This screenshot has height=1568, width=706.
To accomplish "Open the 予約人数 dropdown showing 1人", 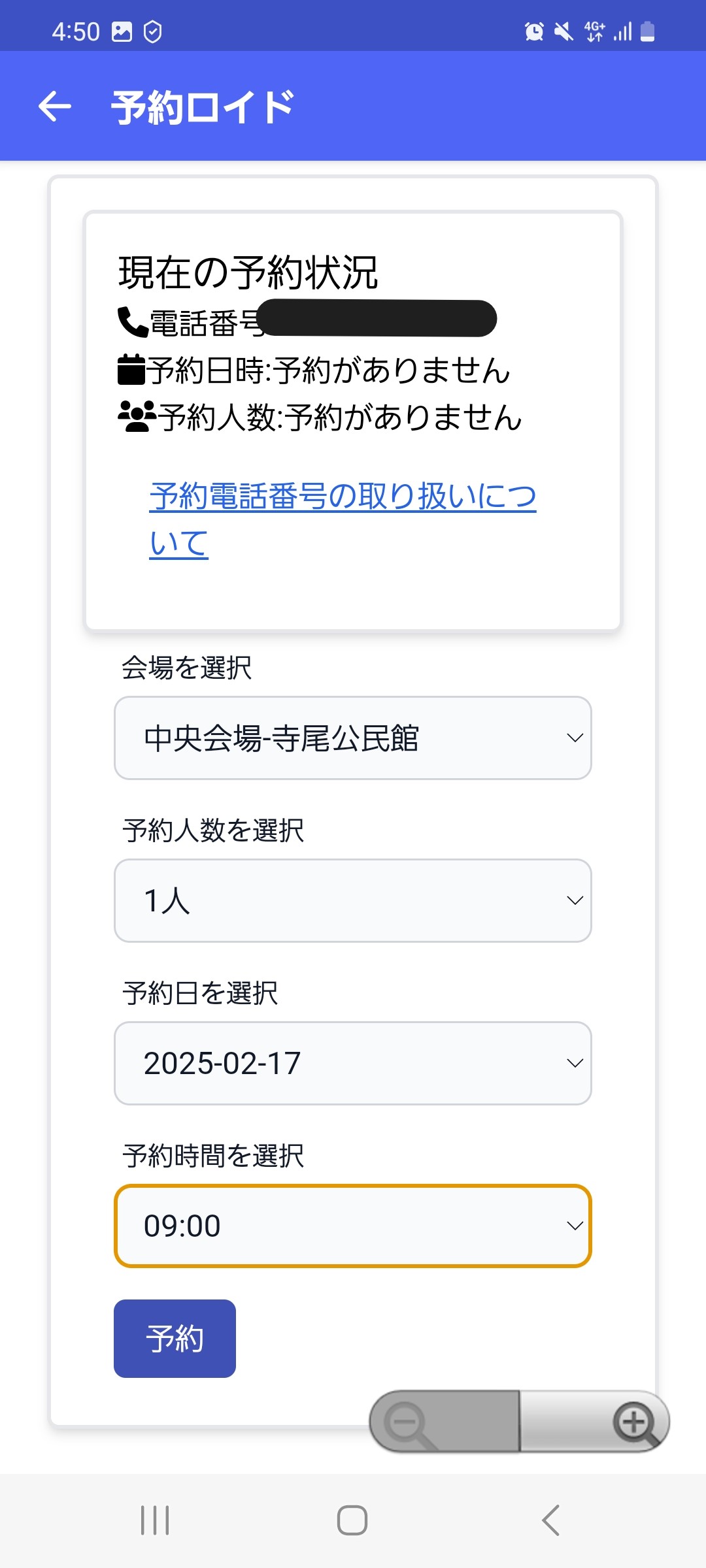I will click(x=352, y=900).
